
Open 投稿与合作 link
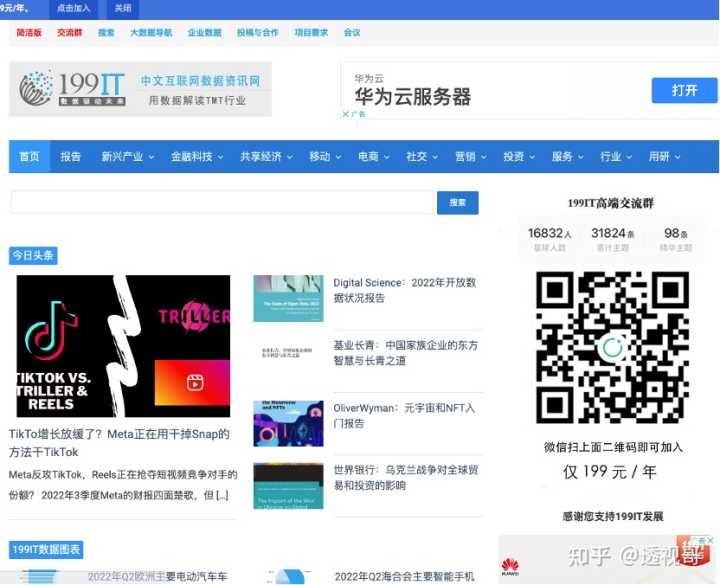(258, 33)
